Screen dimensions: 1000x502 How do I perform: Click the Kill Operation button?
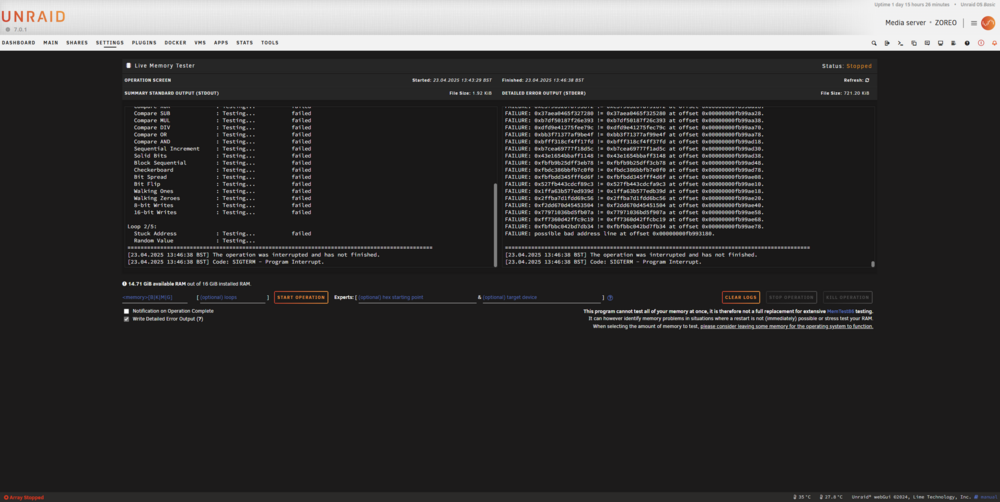pos(848,297)
